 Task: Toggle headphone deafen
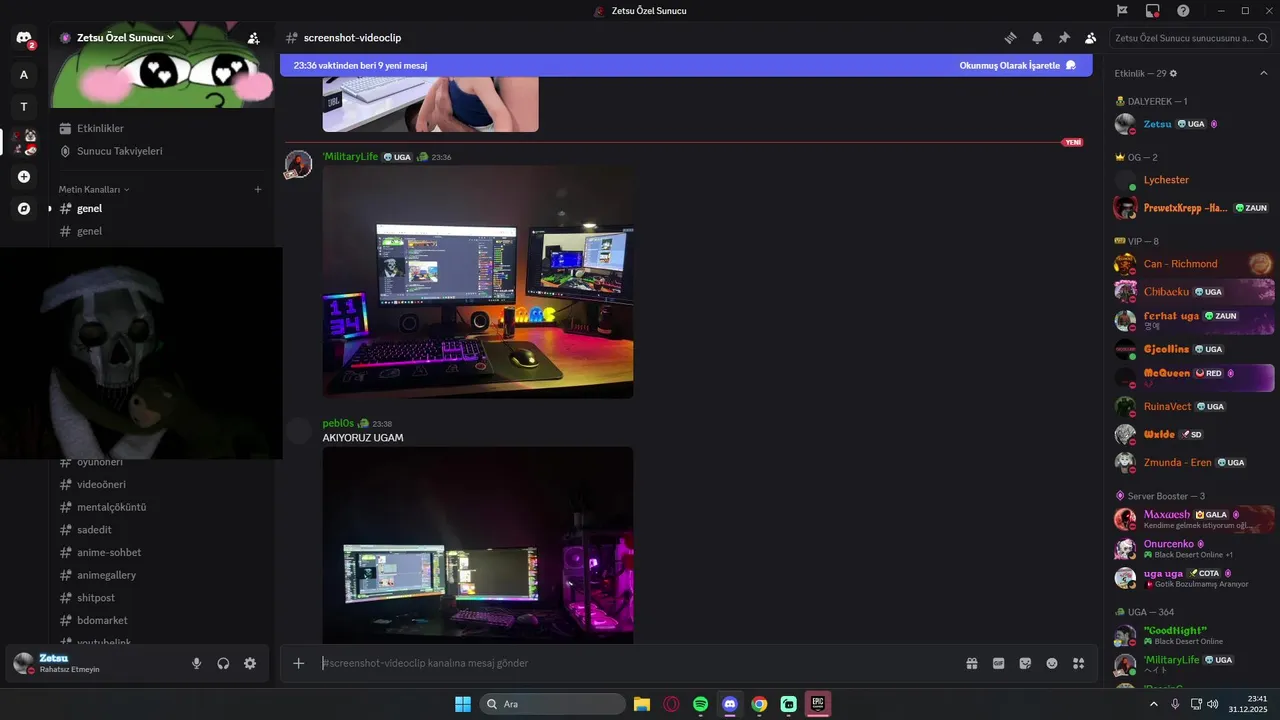point(223,663)
